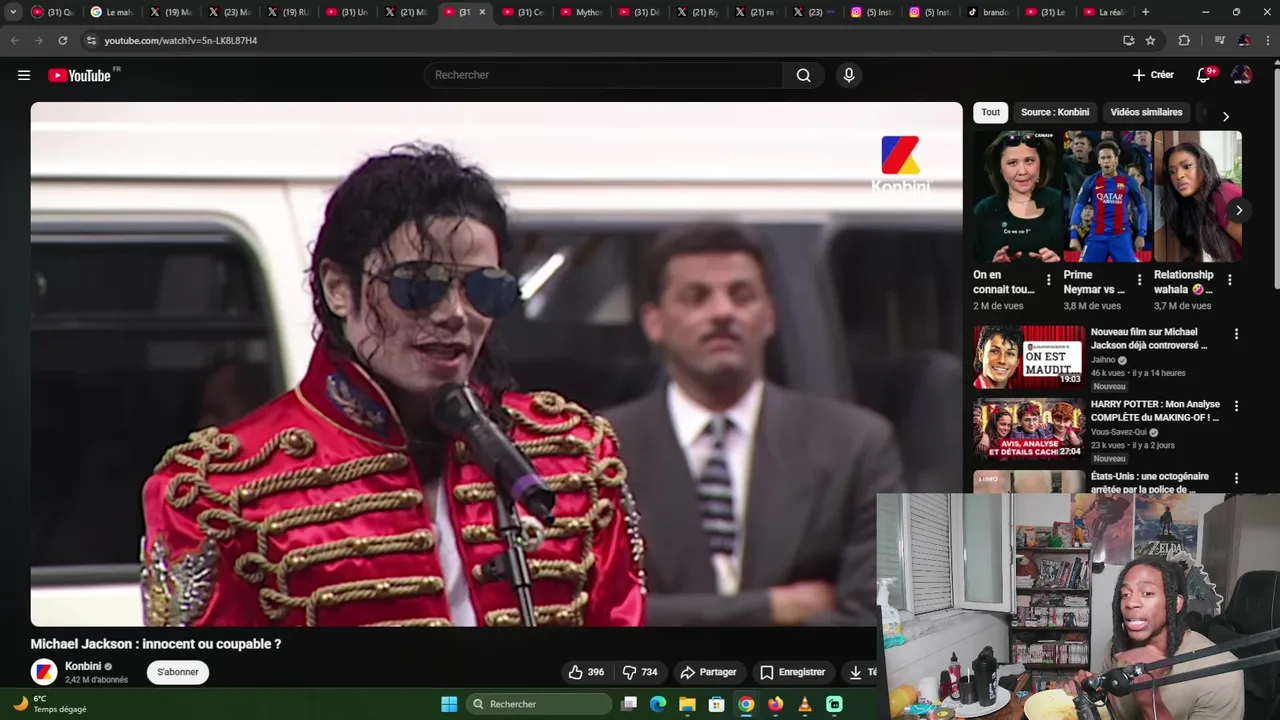Click the Chrome address bar URL
The height and width of the screenshot is (720, 1280).
[181, 40]
